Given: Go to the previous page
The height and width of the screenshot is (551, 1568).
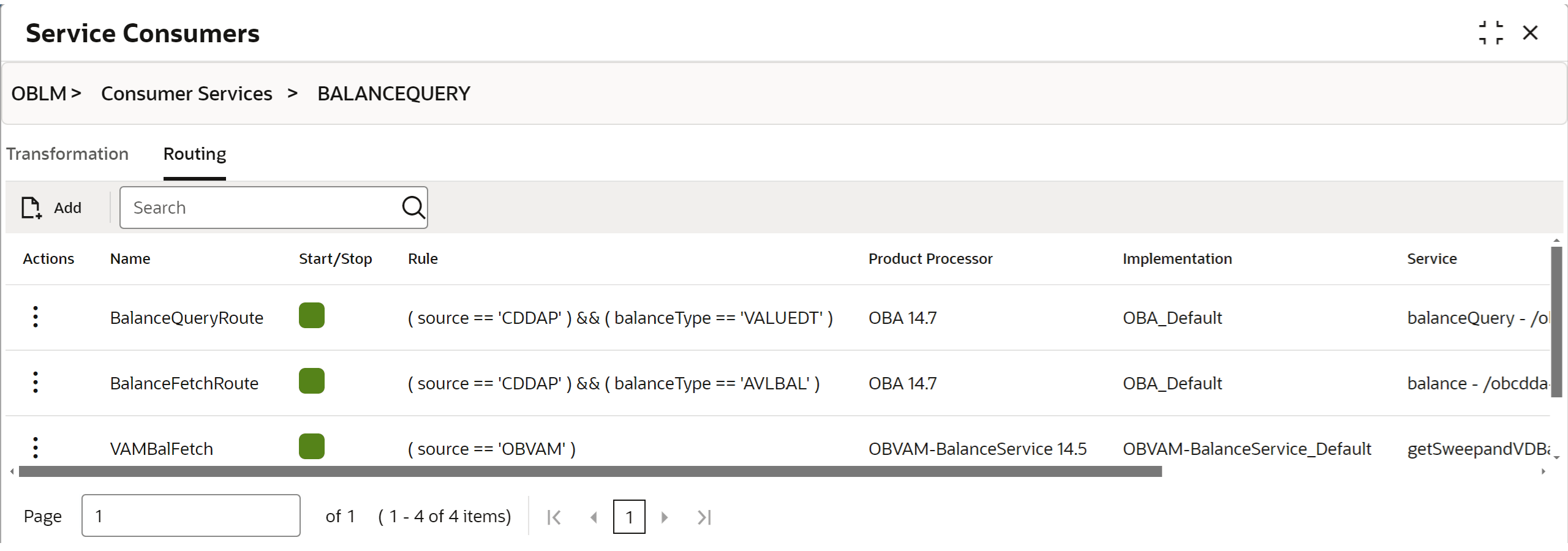Looking at the screenshot, I should [x=593, y=517].
